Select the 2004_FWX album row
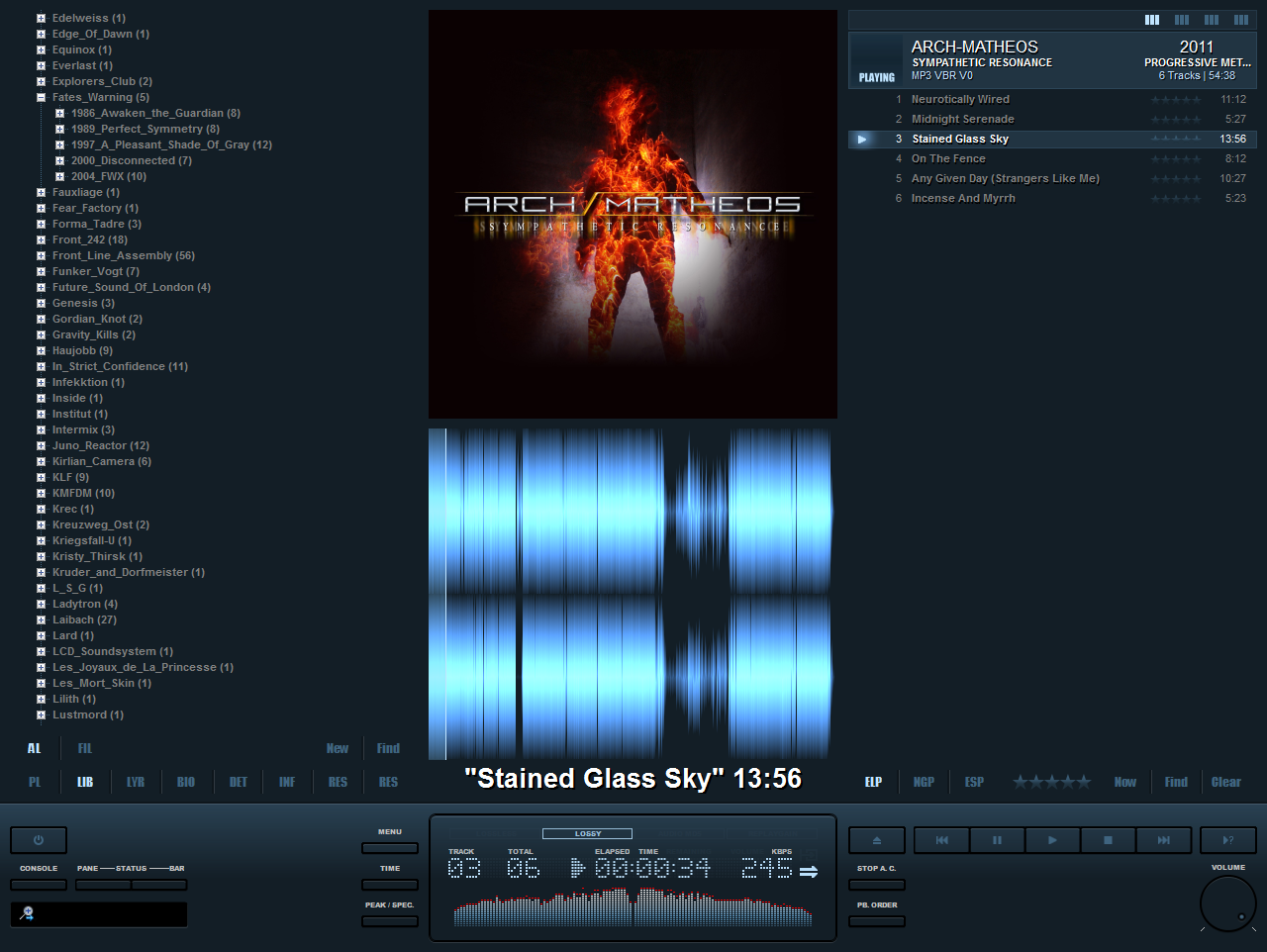 (x=108, y=177)
